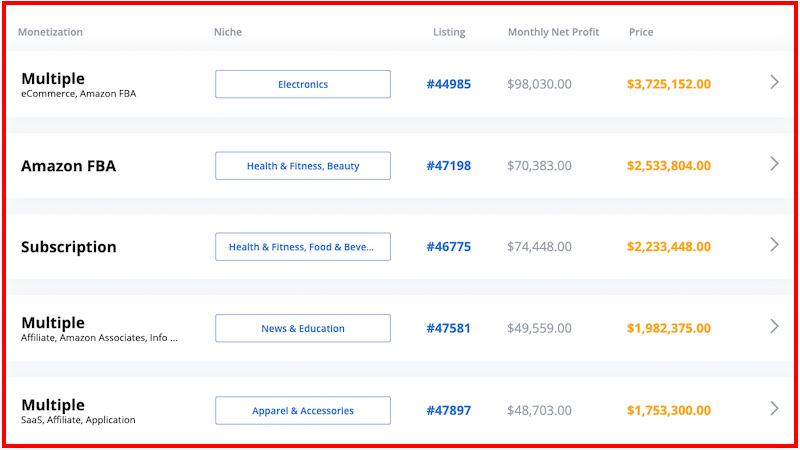This screenshot has height=450, width=800.
Task: Open chevron arrow for listing #47897
Action: click(774, 408)
